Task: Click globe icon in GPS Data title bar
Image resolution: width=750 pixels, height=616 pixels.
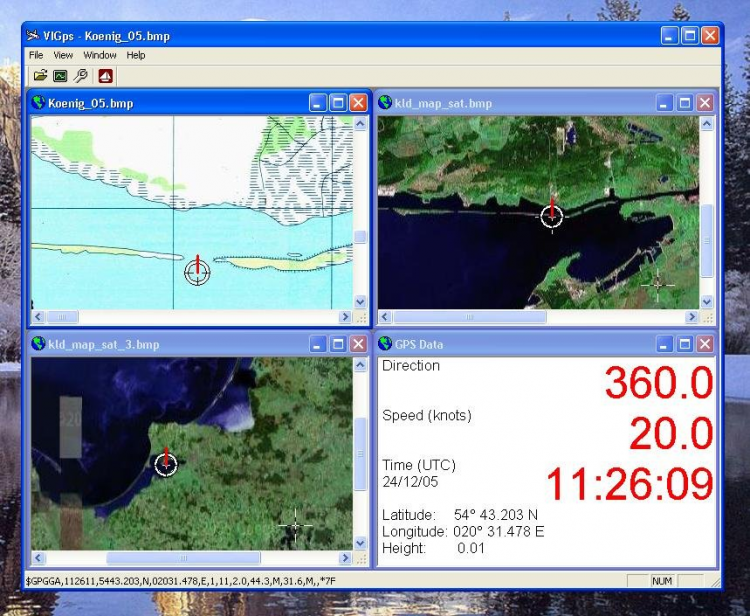Action: pos(386,344)
